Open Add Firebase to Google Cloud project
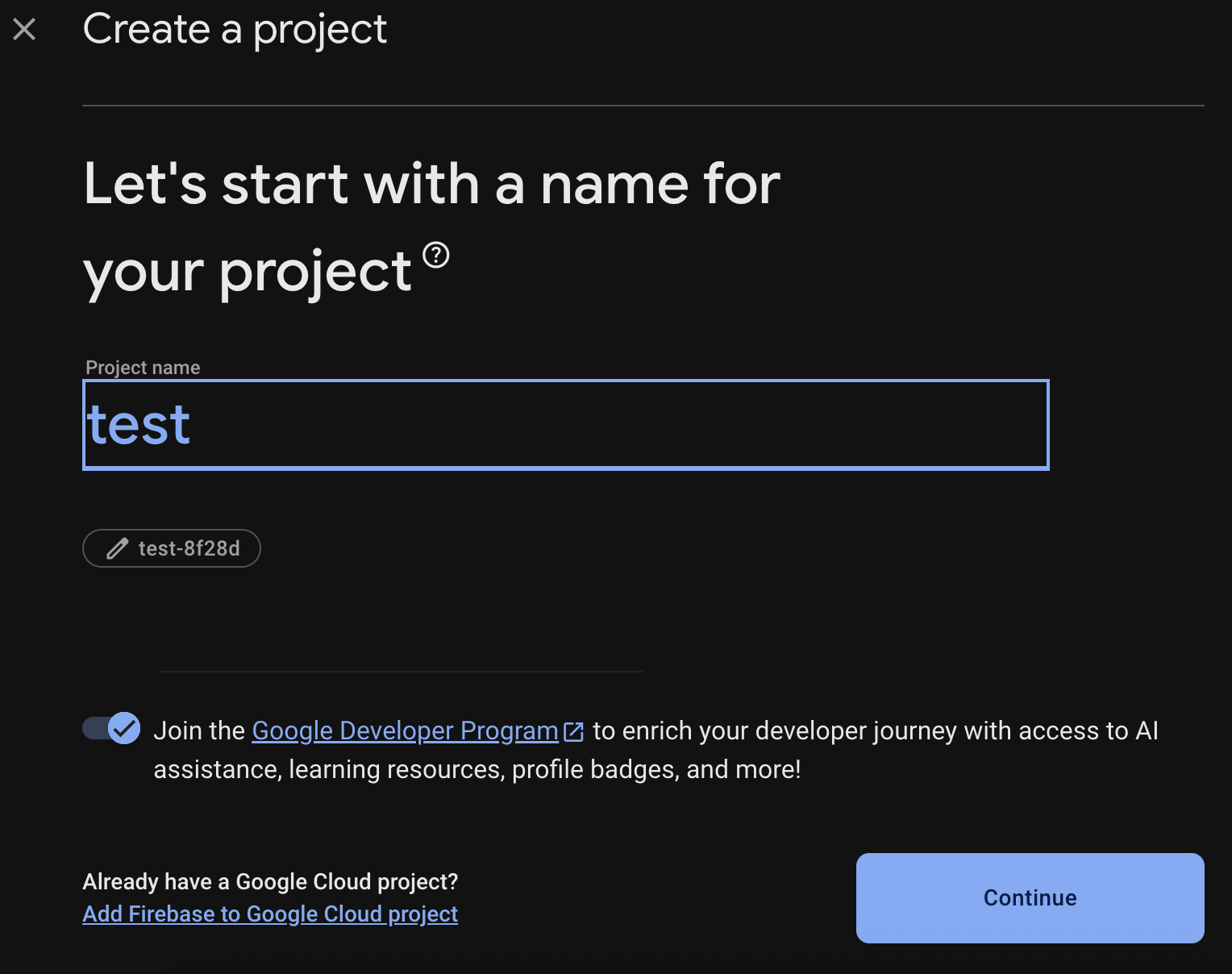1232x974 pixels. (270, 914)
